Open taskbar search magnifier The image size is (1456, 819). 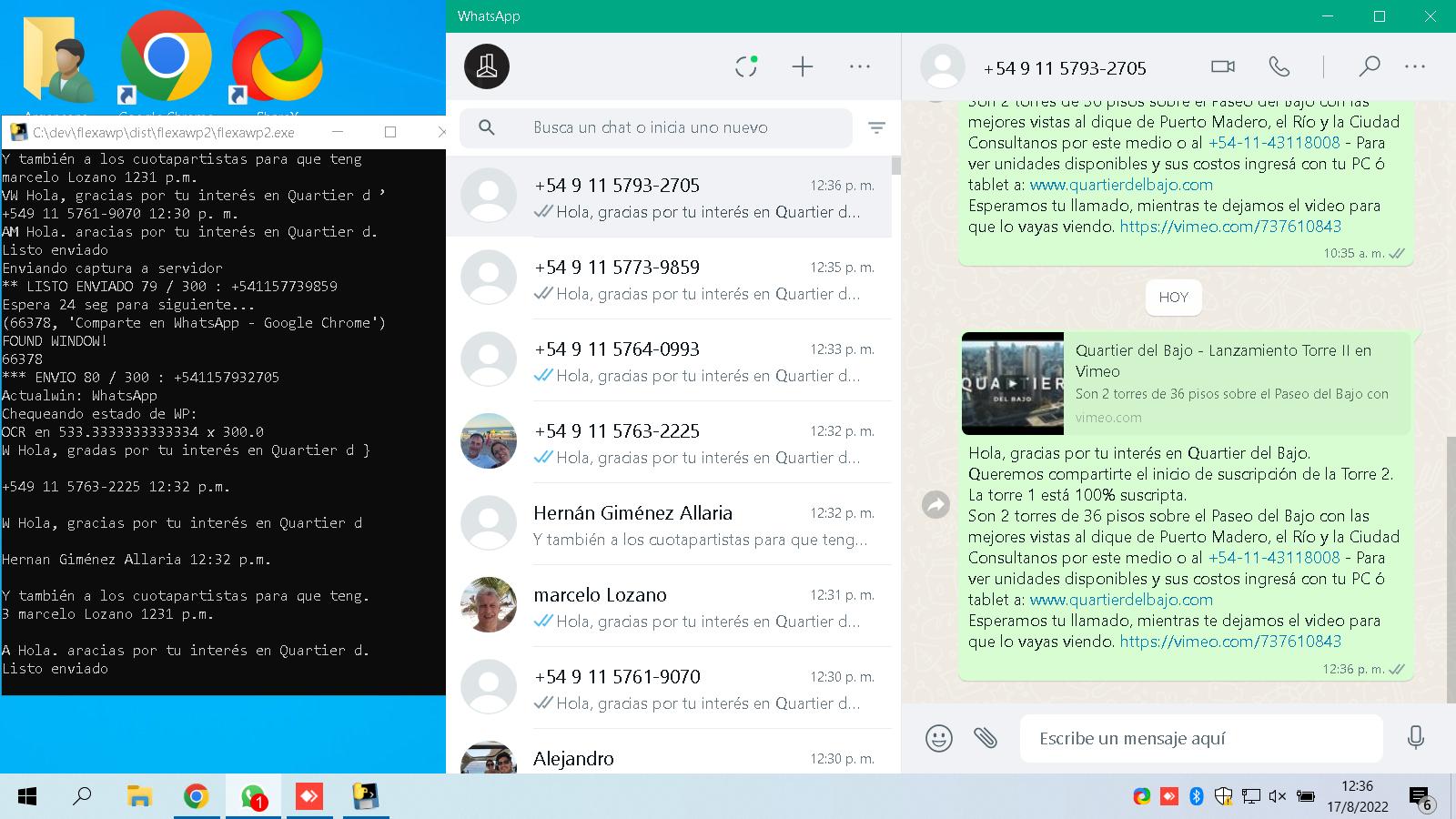tap(83, 797)
